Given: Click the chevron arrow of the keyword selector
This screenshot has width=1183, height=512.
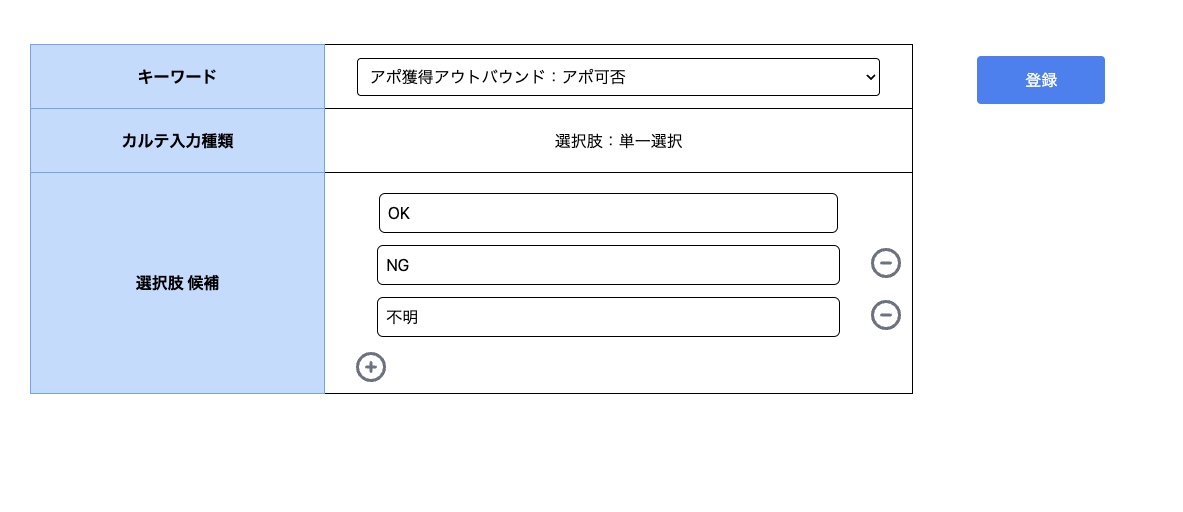Looking at the screenshot, I should [x=868, y=77].
